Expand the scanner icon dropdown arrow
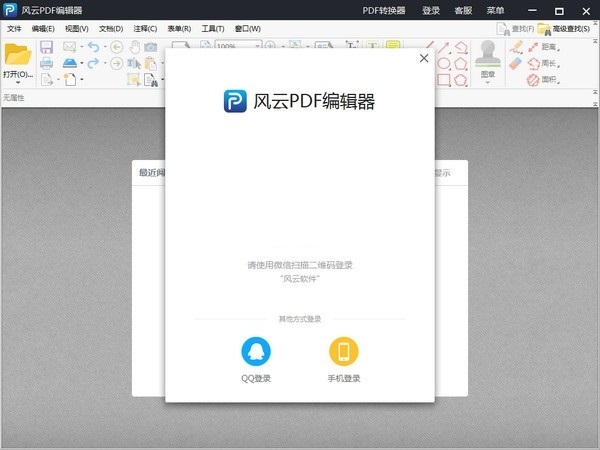 (82, 63)
